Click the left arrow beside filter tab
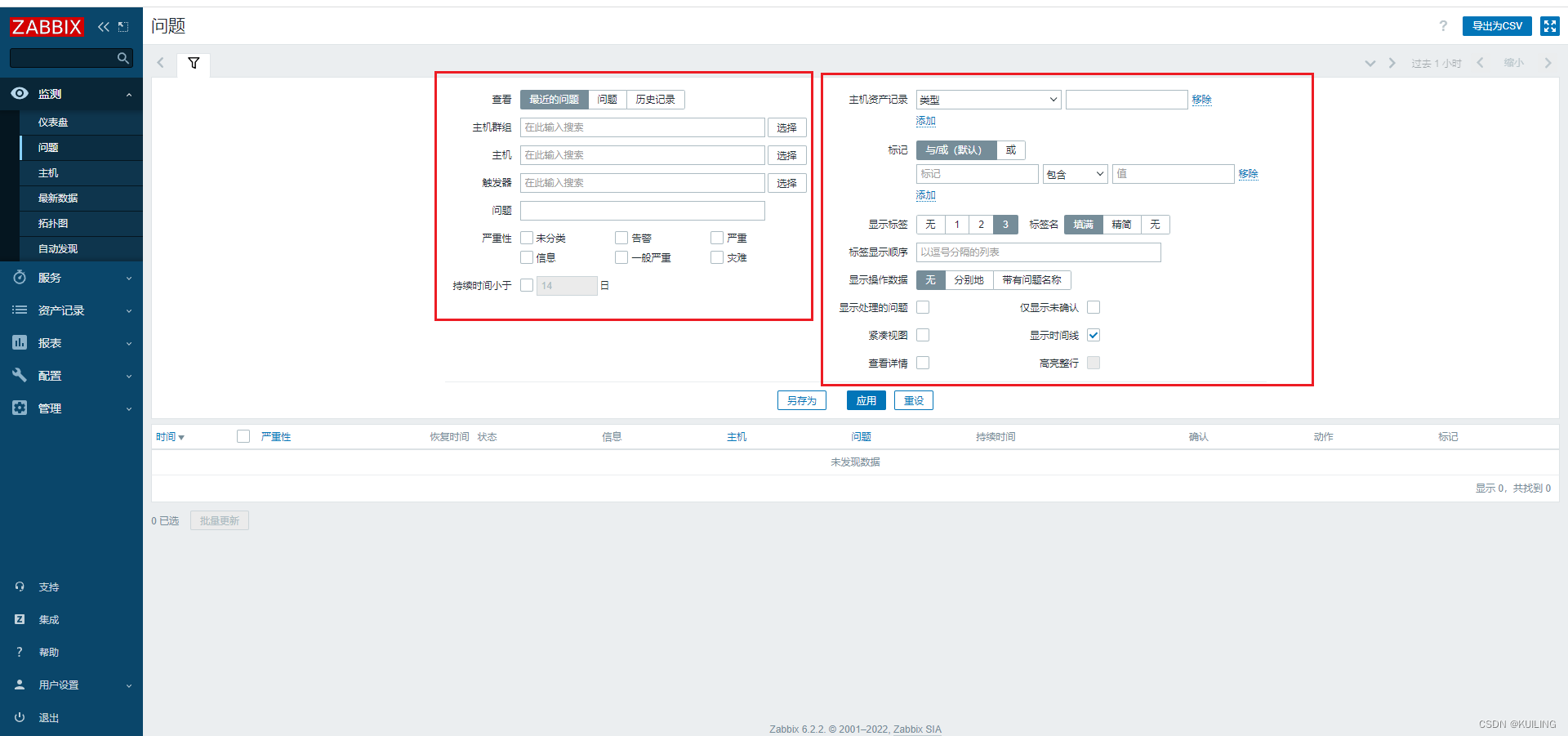 161,63
